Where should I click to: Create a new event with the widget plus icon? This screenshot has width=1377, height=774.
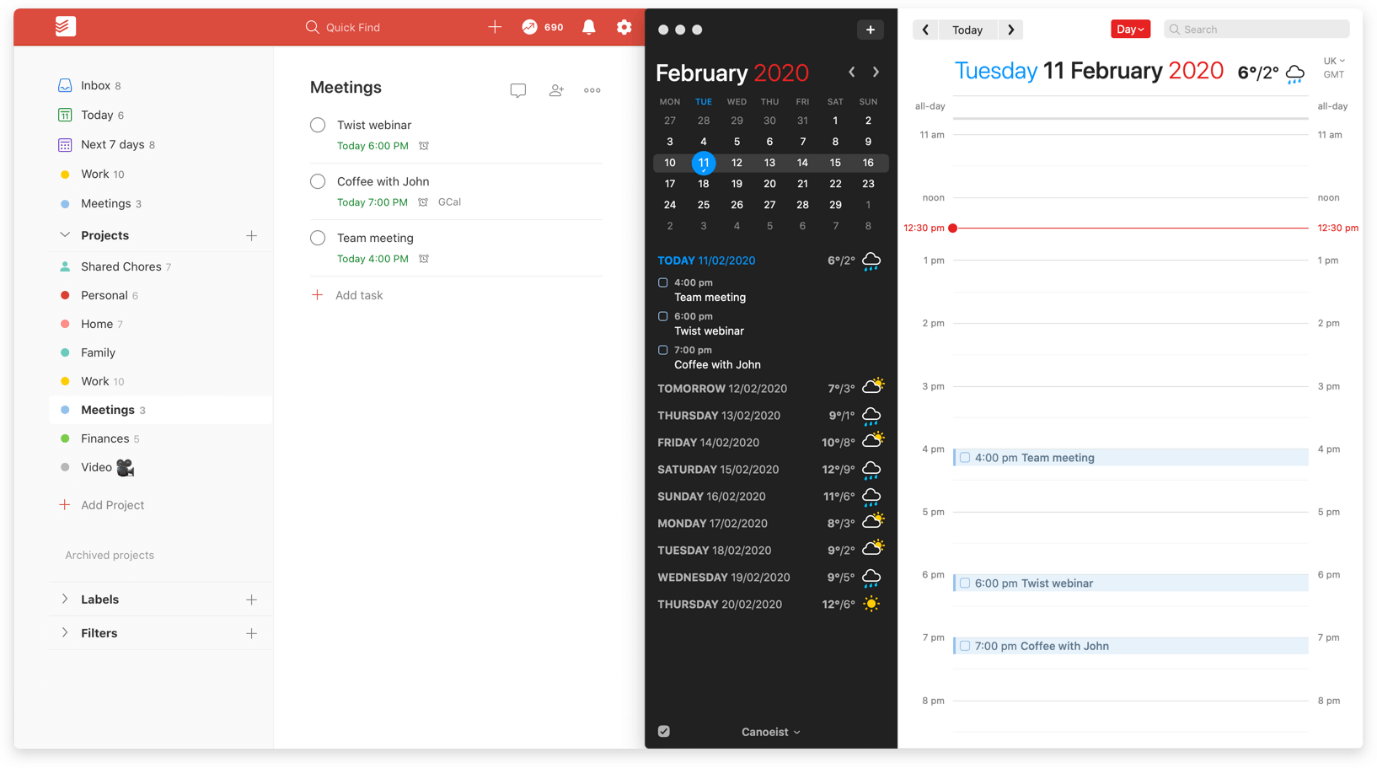[870, 29]
